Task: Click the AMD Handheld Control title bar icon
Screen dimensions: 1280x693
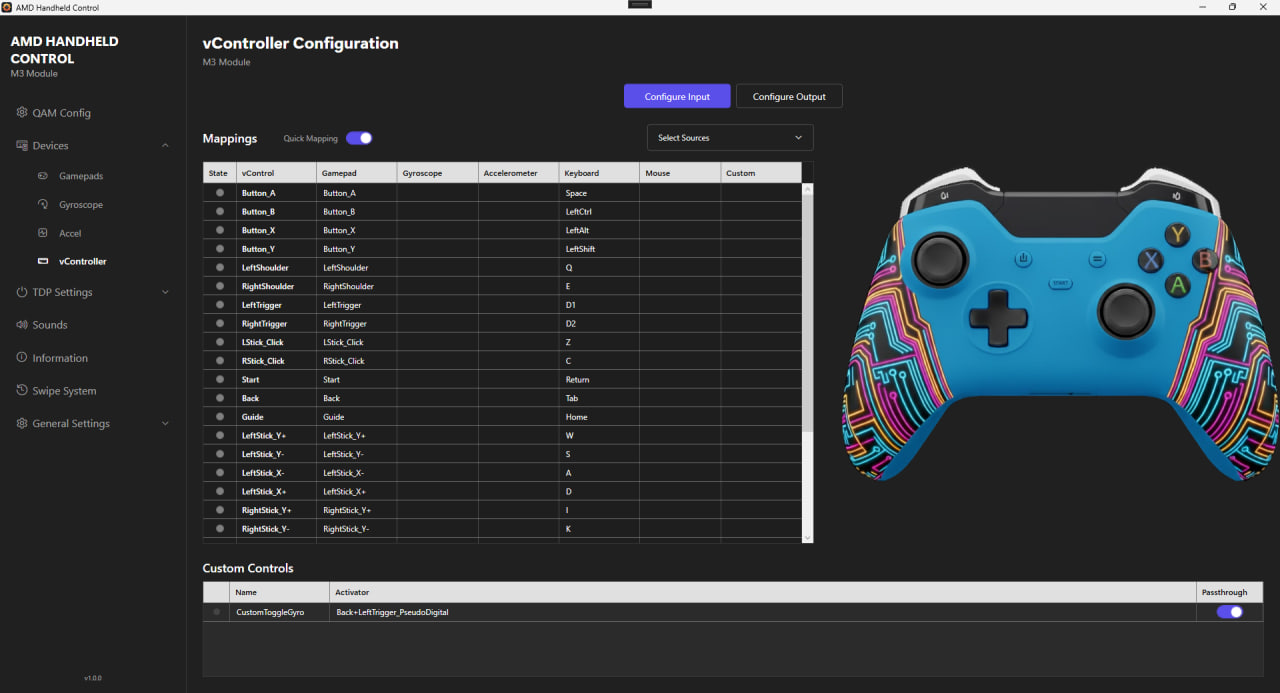Action: (7, 7)
